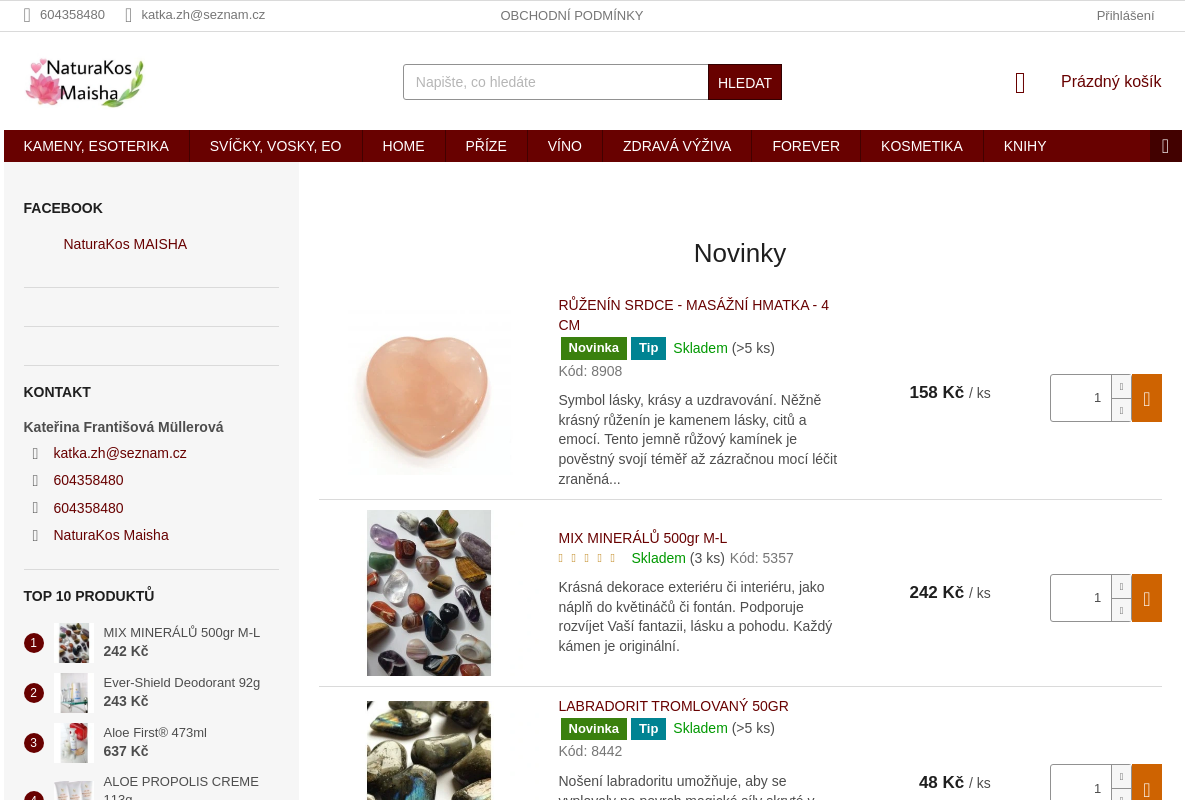Click phone icon in top bar
Viewport: 1200px width, 800px height.
point(27,15)
